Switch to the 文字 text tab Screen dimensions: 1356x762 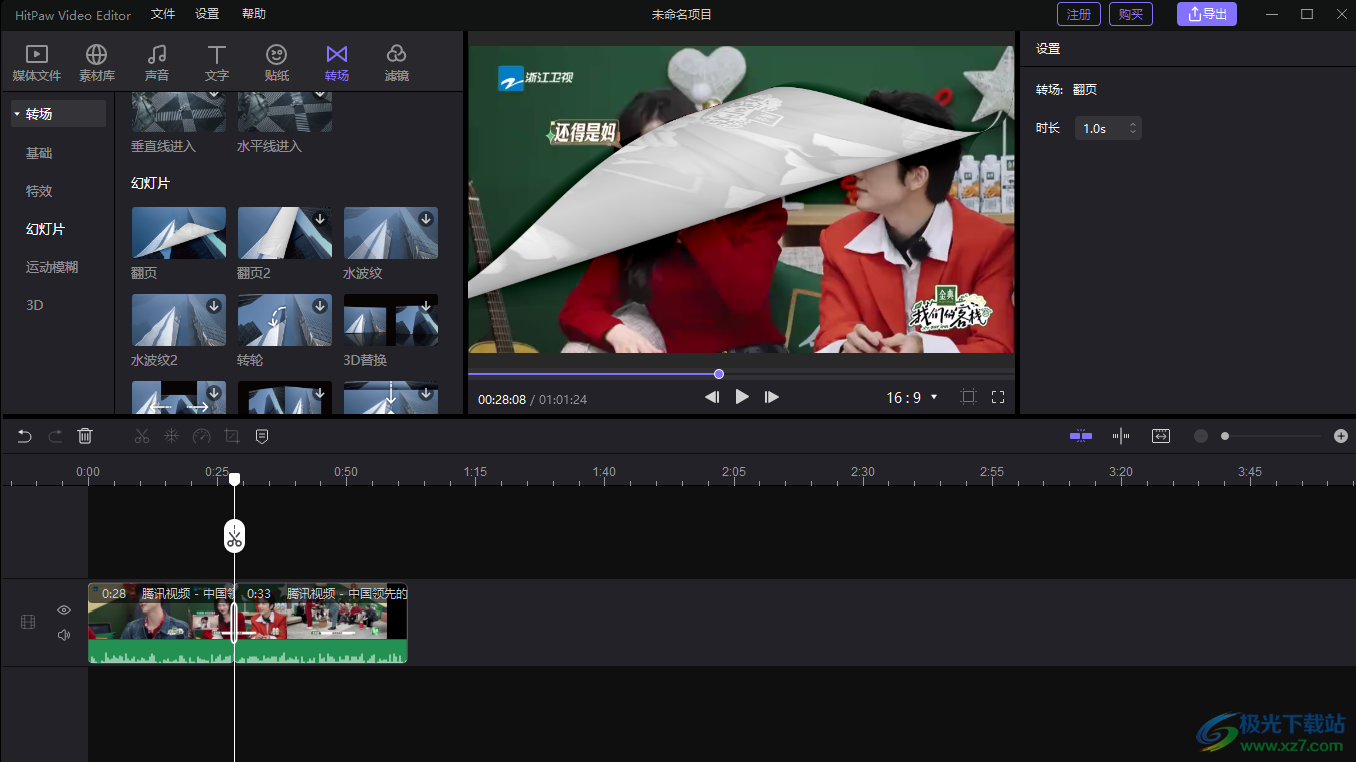tap(217, 63)
